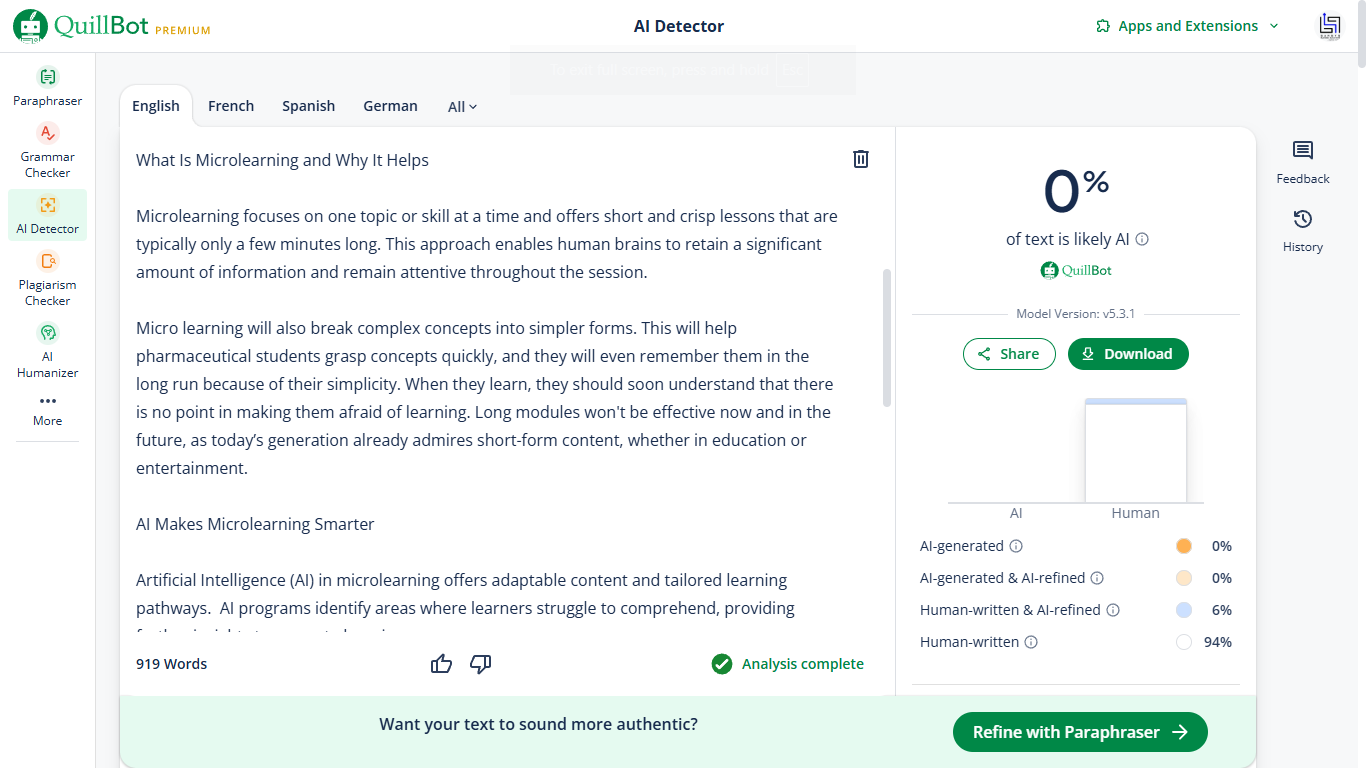Click the Share button

(1009, 354)
